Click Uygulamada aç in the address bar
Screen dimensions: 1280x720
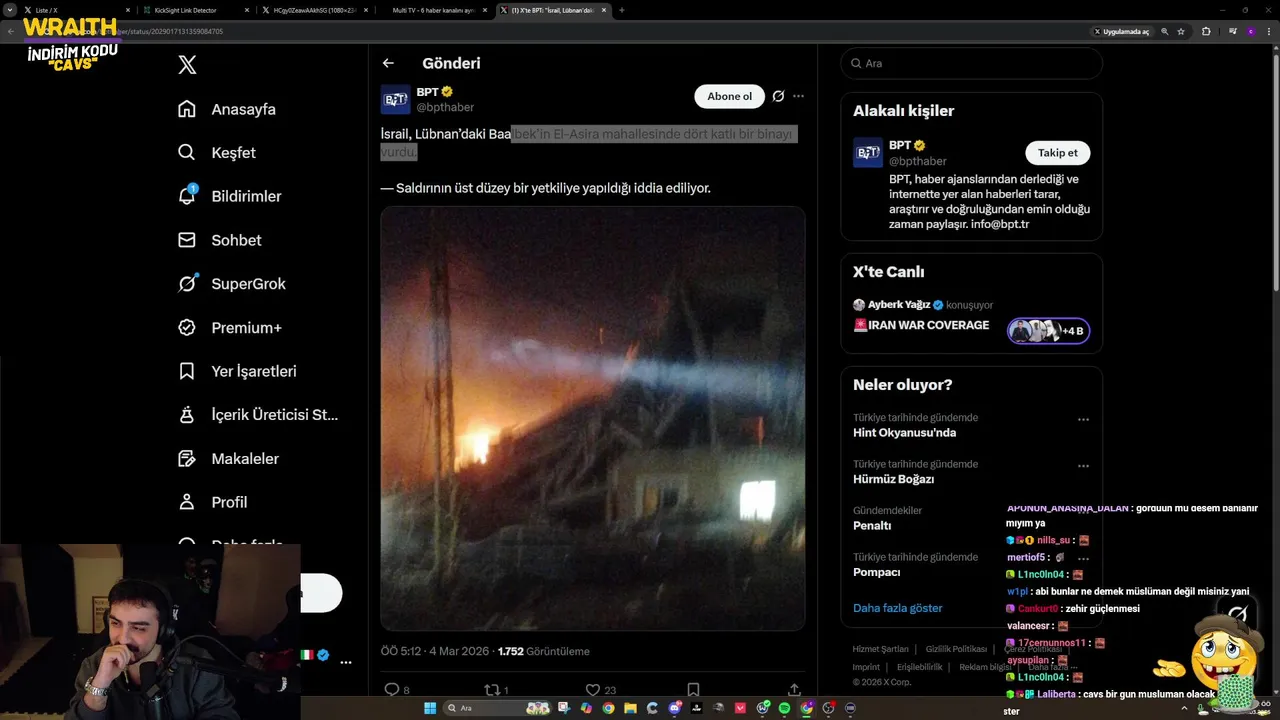coord(1122,31)
